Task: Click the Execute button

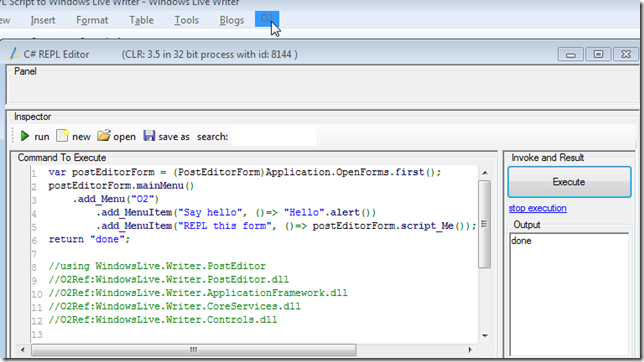Action: point(569,182)
